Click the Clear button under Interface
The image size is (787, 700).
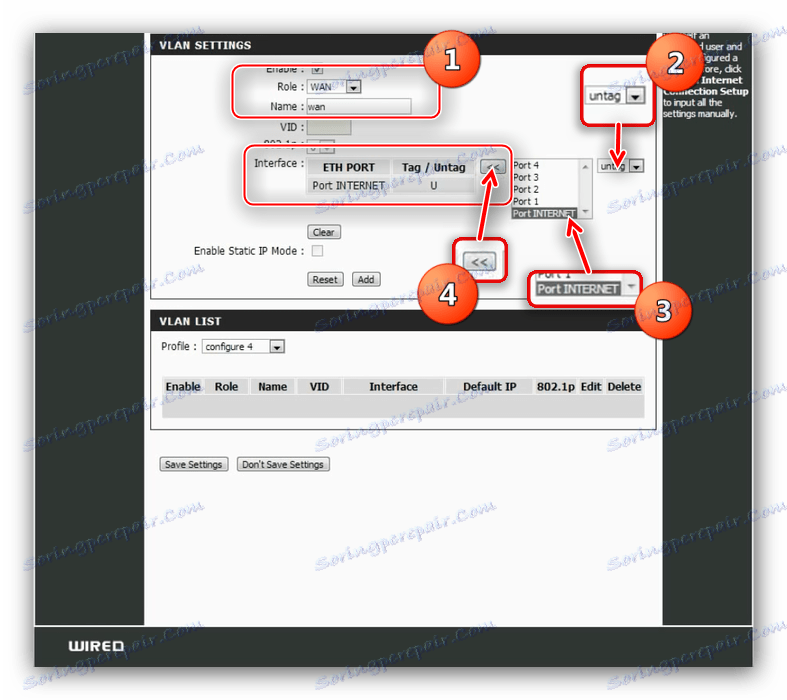(x=324, y=232)
